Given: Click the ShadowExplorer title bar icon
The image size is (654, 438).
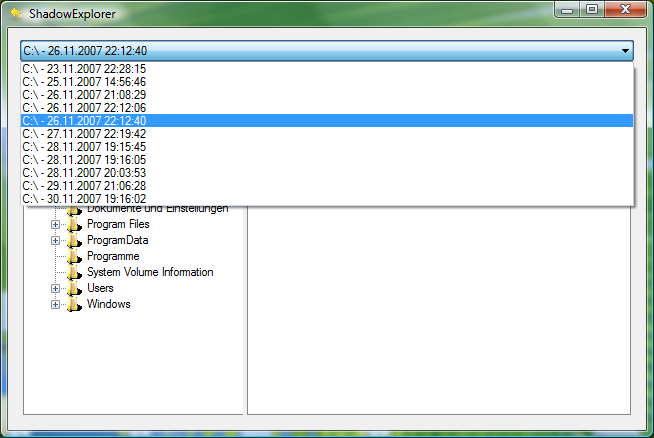Looking at the screenshot, I should (16, 13).
